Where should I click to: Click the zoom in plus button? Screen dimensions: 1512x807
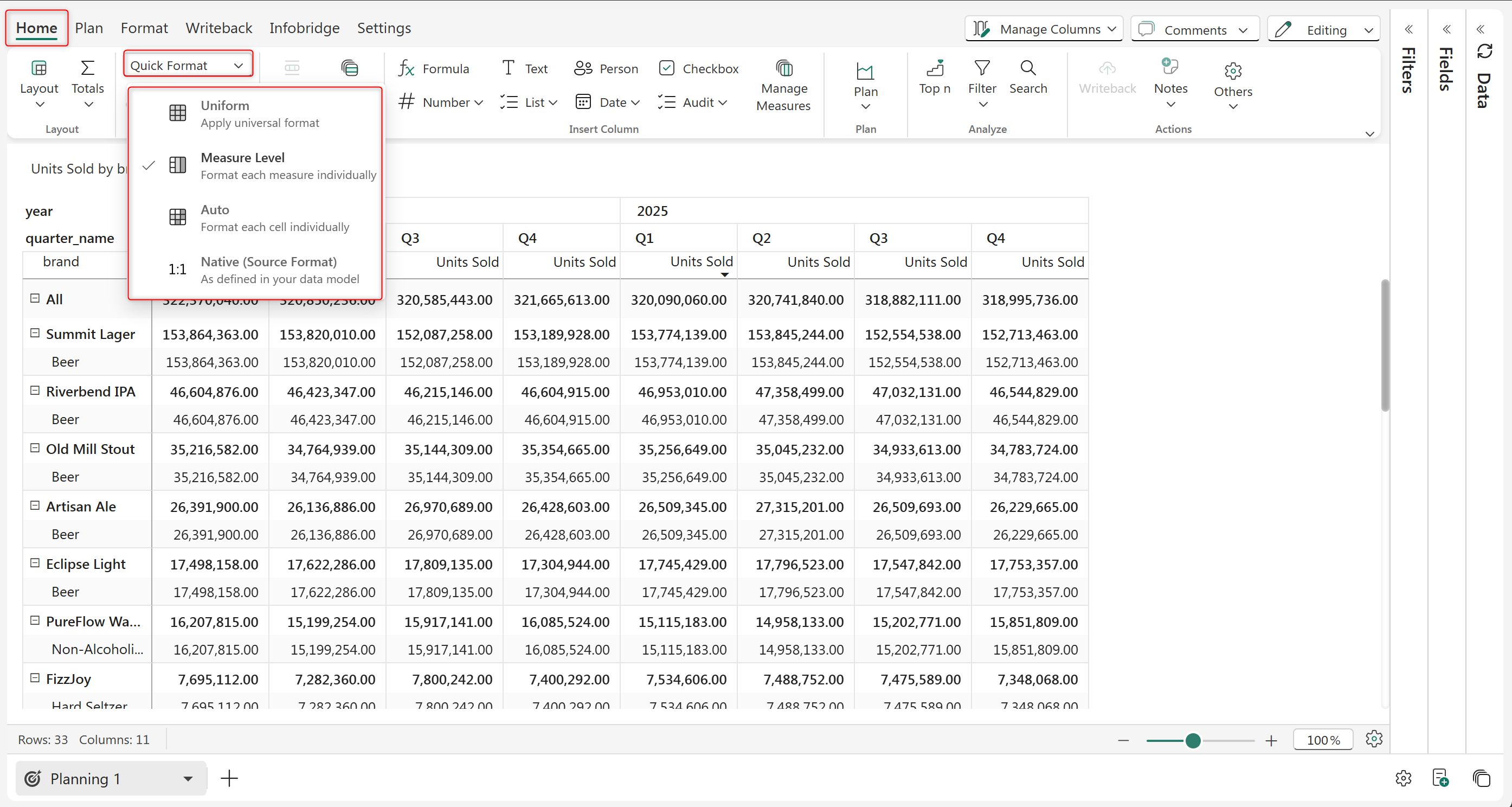coord(1271,741)
